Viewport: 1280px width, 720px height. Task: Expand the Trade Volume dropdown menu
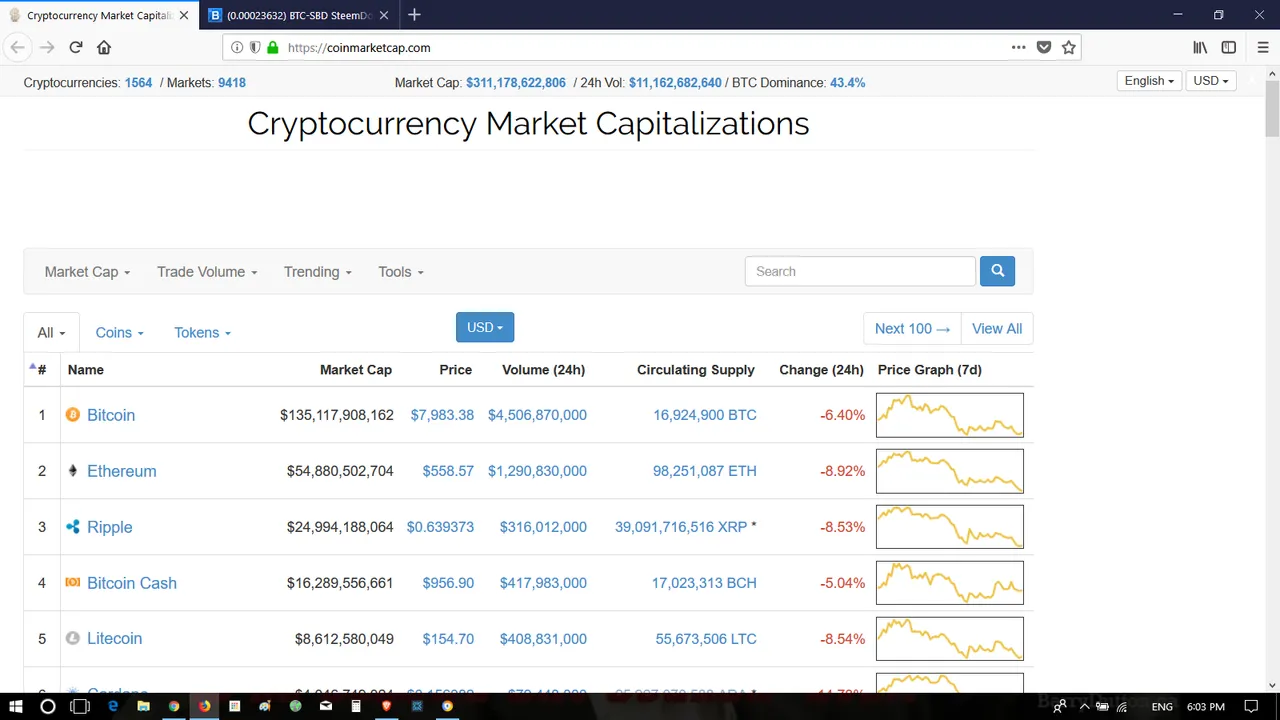tap(207, 272)
